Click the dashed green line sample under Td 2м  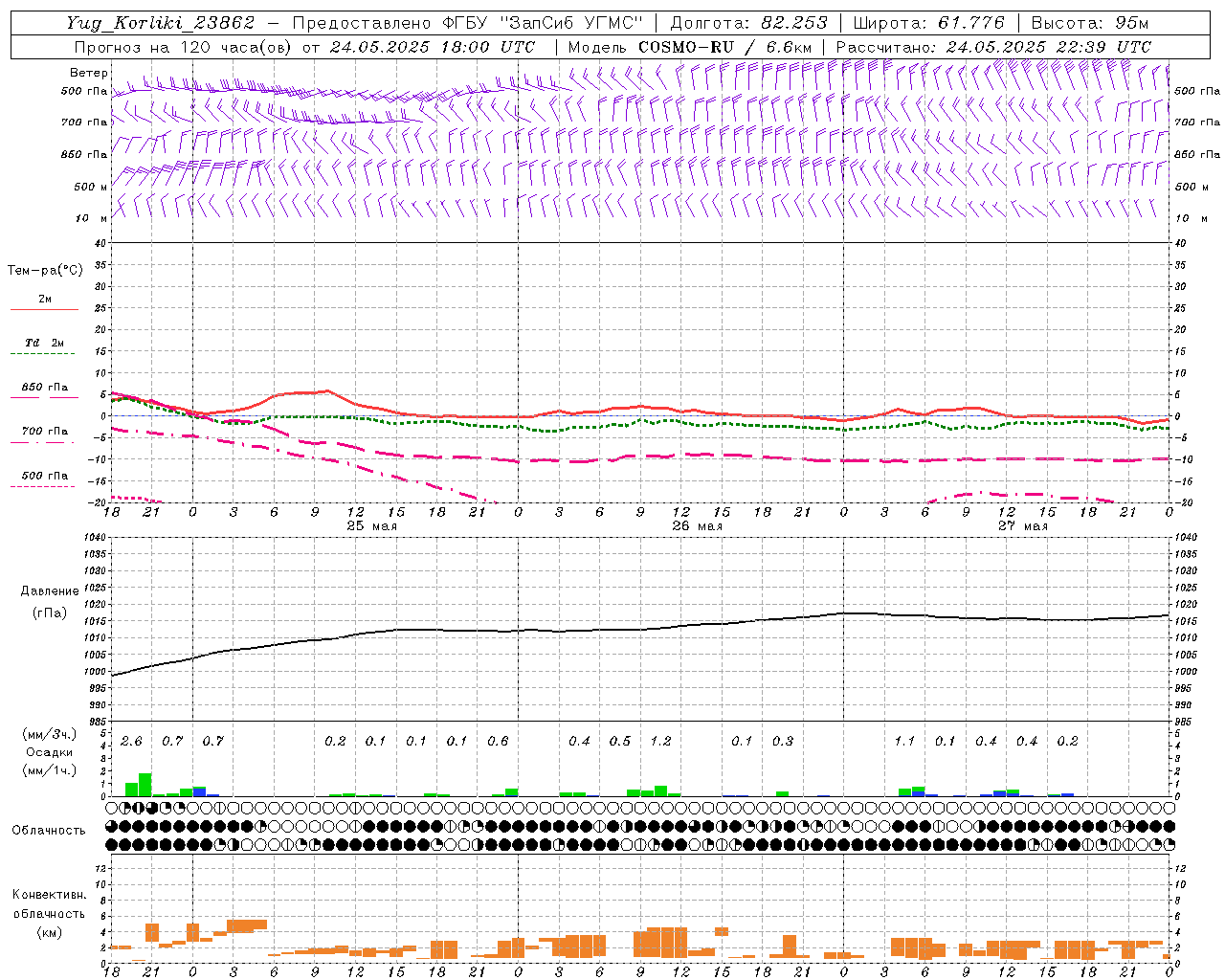[44, 354]
